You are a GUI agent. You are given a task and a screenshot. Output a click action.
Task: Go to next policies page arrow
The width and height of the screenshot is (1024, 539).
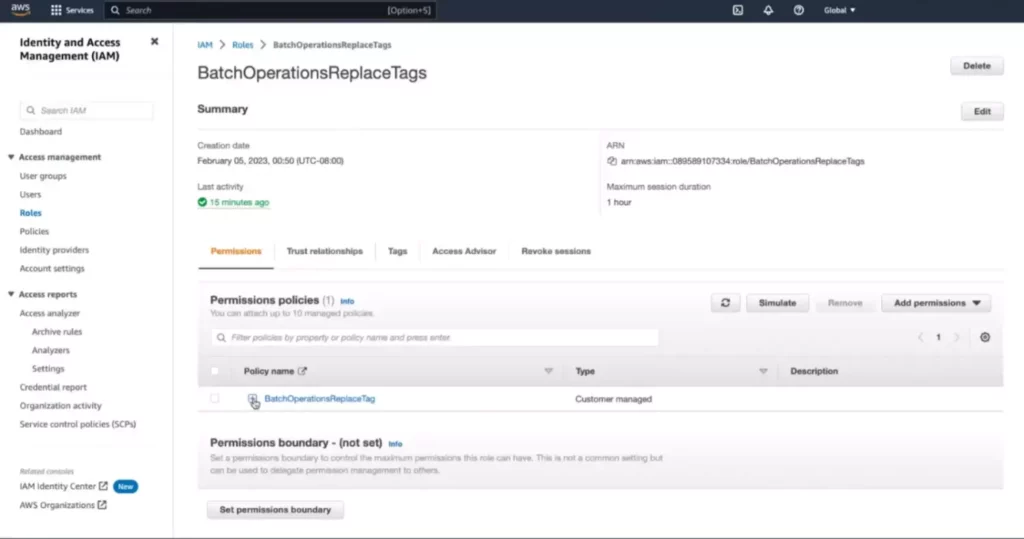(957, 338)
